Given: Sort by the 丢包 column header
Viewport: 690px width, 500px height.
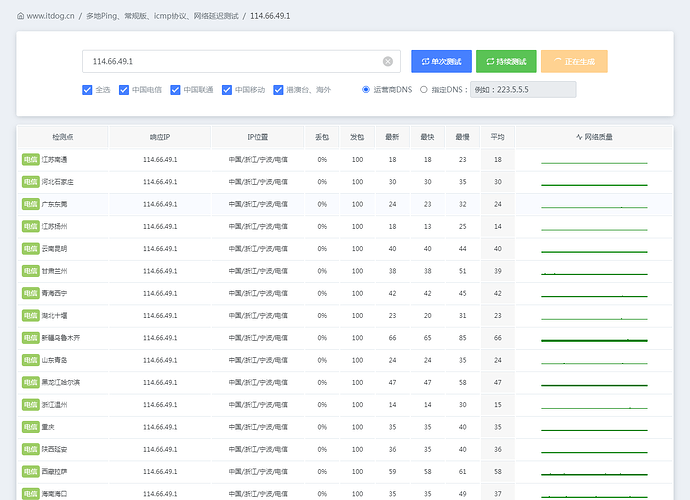Looking at the screenshot, I should tap(322, 137).
